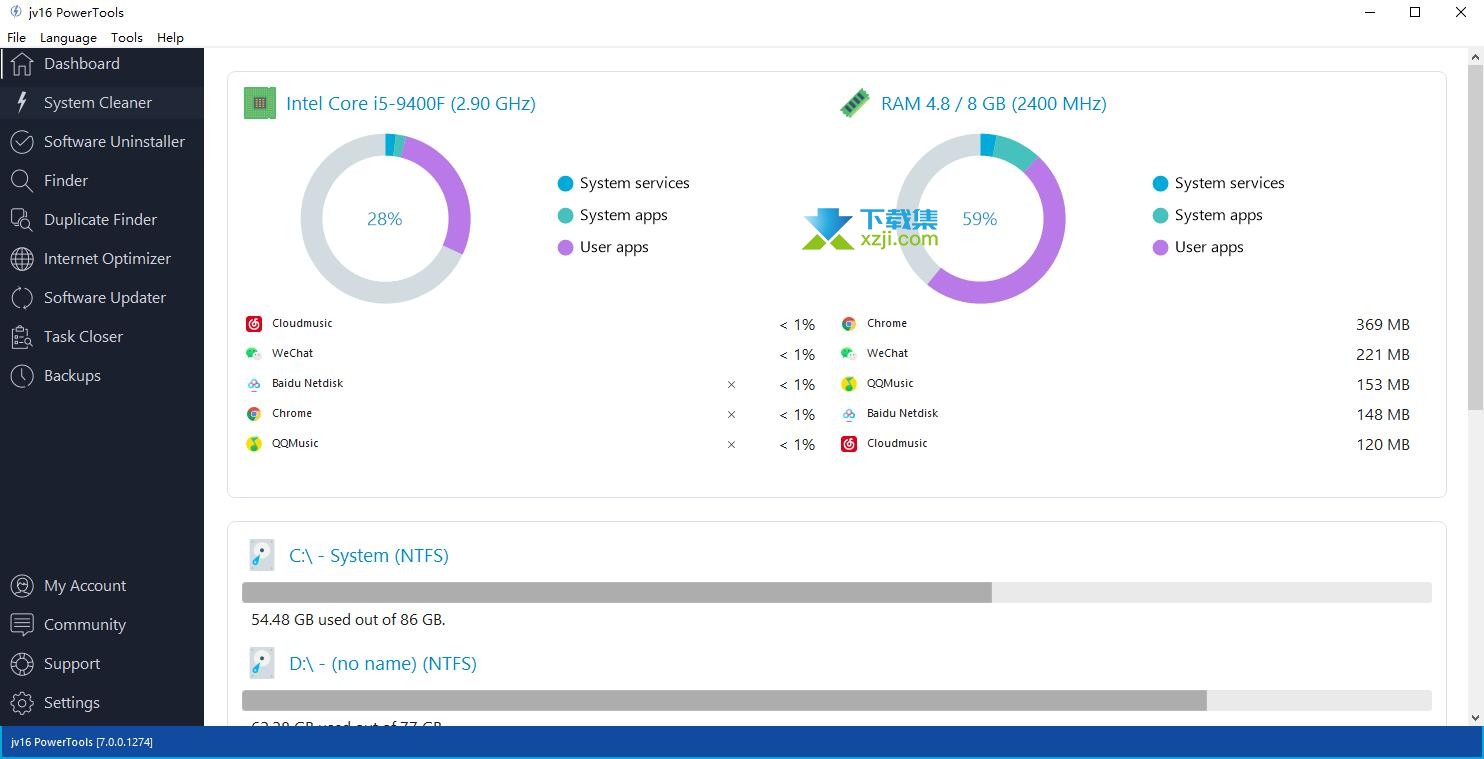This screenshot has width=1484, height=759.
Task: Click QQMusic row name in CPU list
Action: (x=295, y=443)
